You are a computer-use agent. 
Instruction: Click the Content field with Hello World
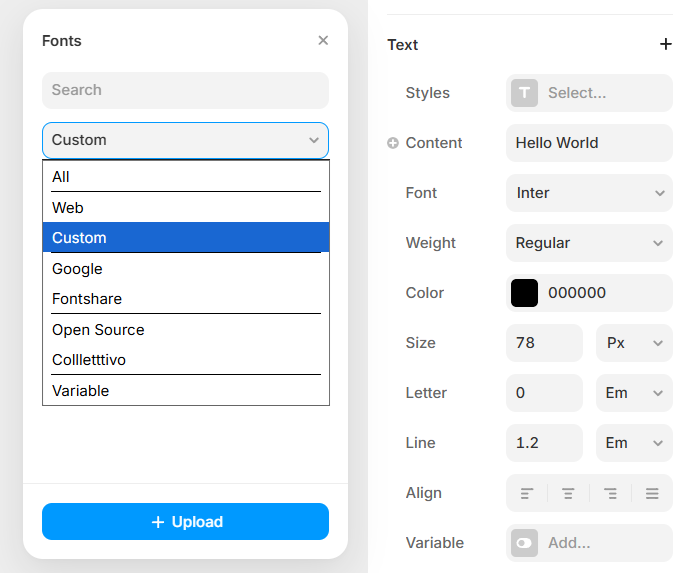click(x=588, y=143)
